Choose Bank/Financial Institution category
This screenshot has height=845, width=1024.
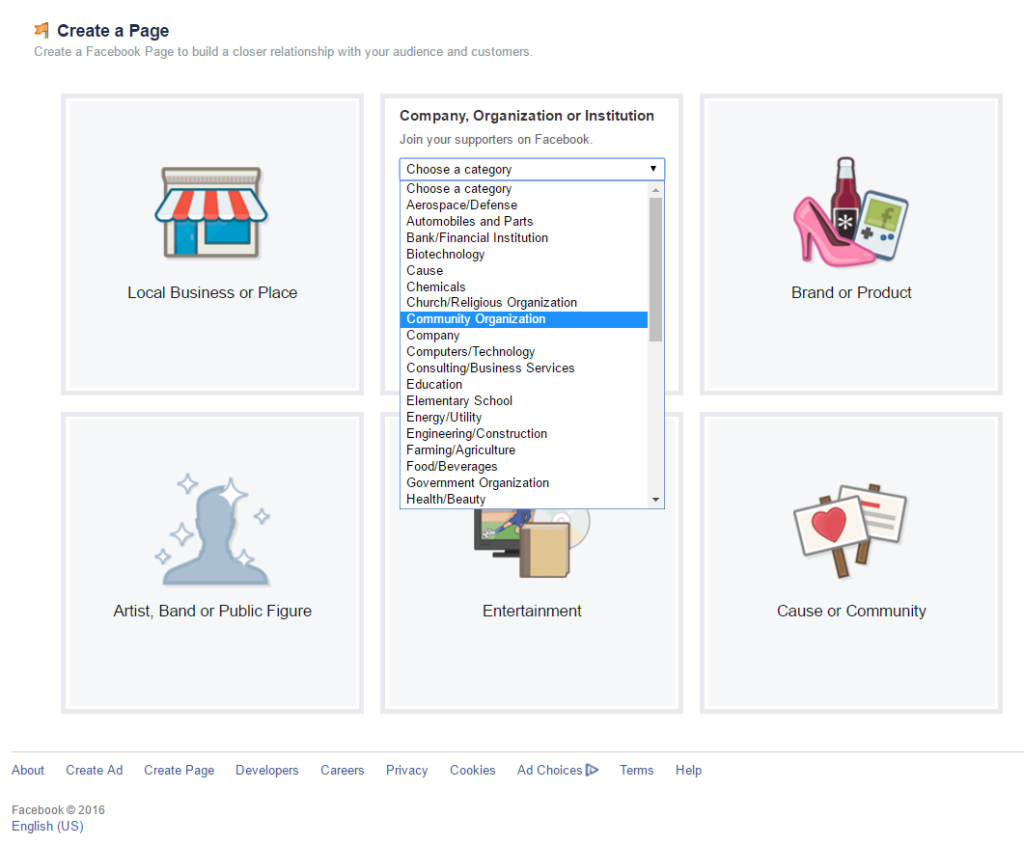pos(524,238)
